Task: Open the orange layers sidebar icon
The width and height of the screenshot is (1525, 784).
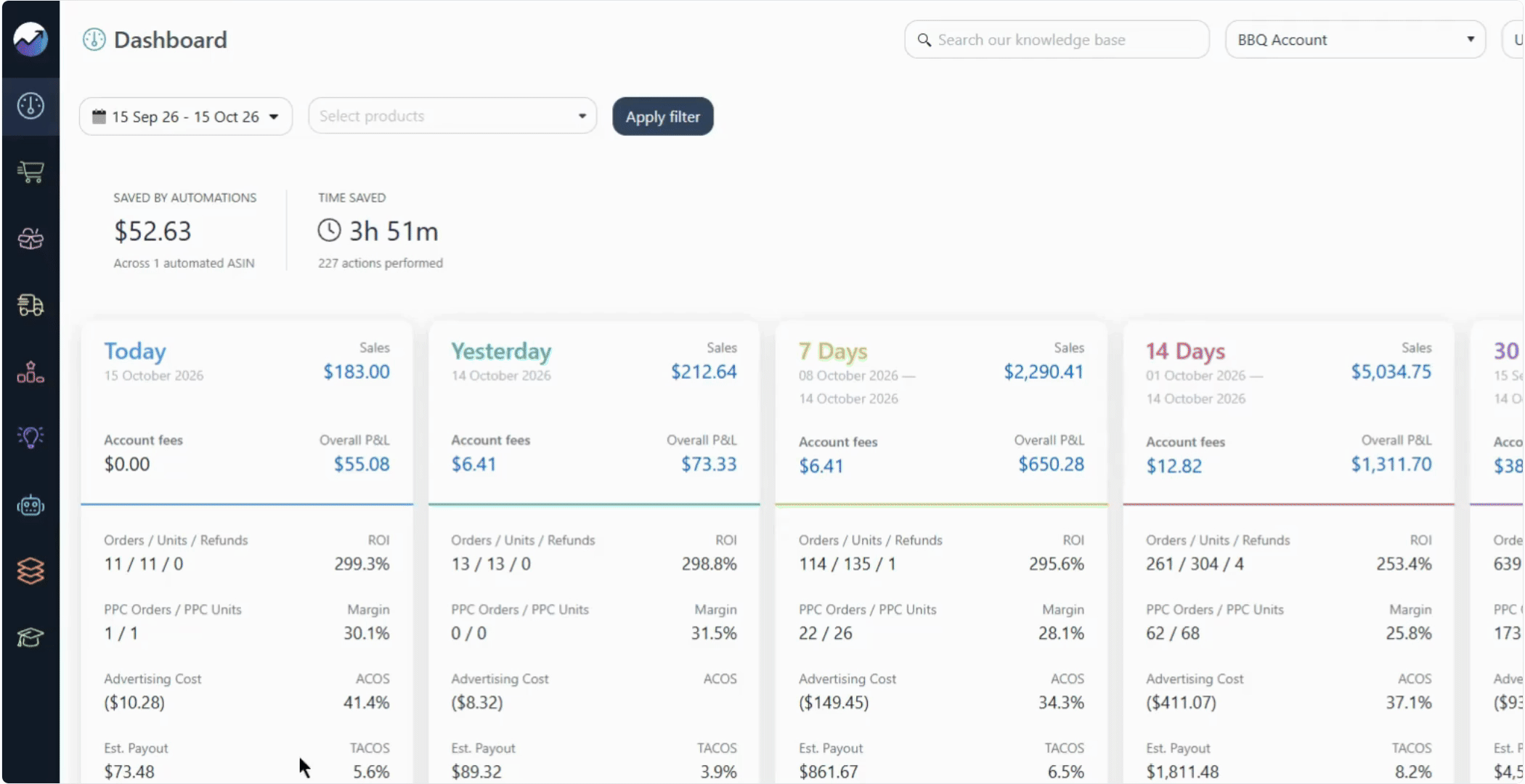Action: [30, 571]
